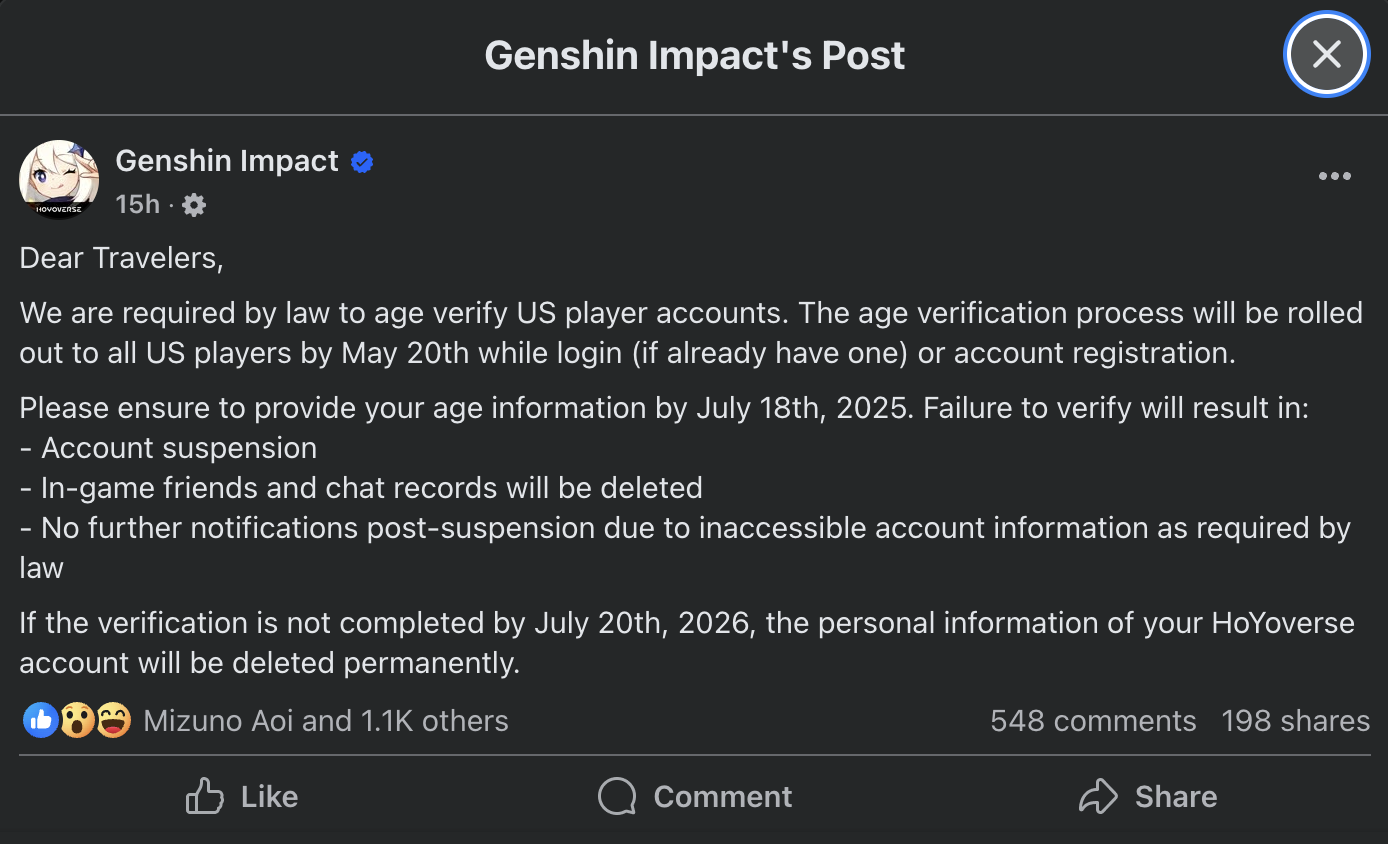The width and height of the screenshot is (1388, 844).
Task: Close the Genshin Impact post dialog
Action: tap(1326, 54)
